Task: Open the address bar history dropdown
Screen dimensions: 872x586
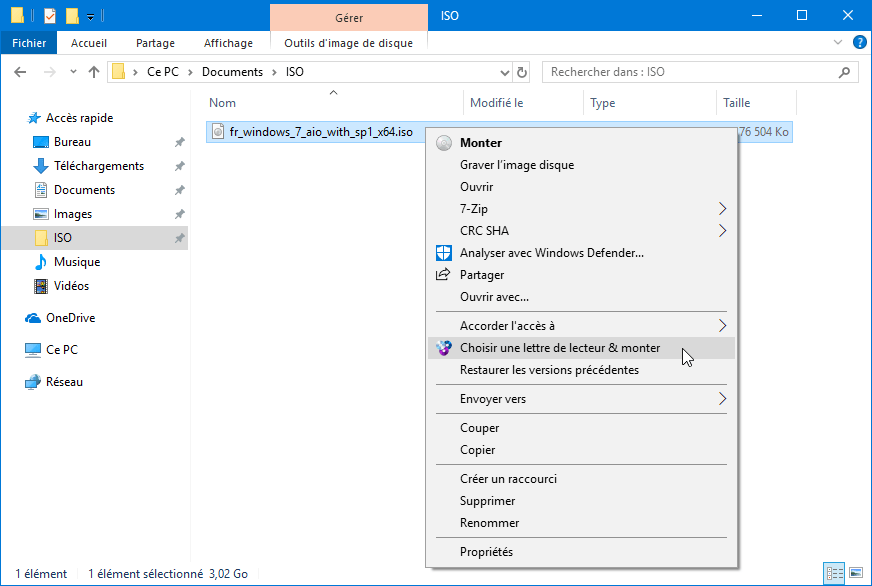Action: pyautogui.click(x=504, y=72)
